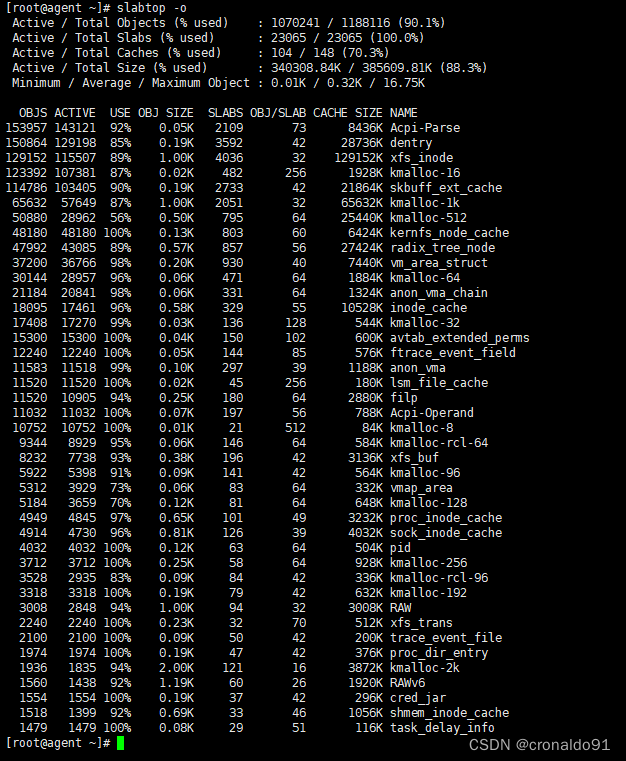Click the 'Minimum / Average / Maximum Object' label

tap(131, 83)
